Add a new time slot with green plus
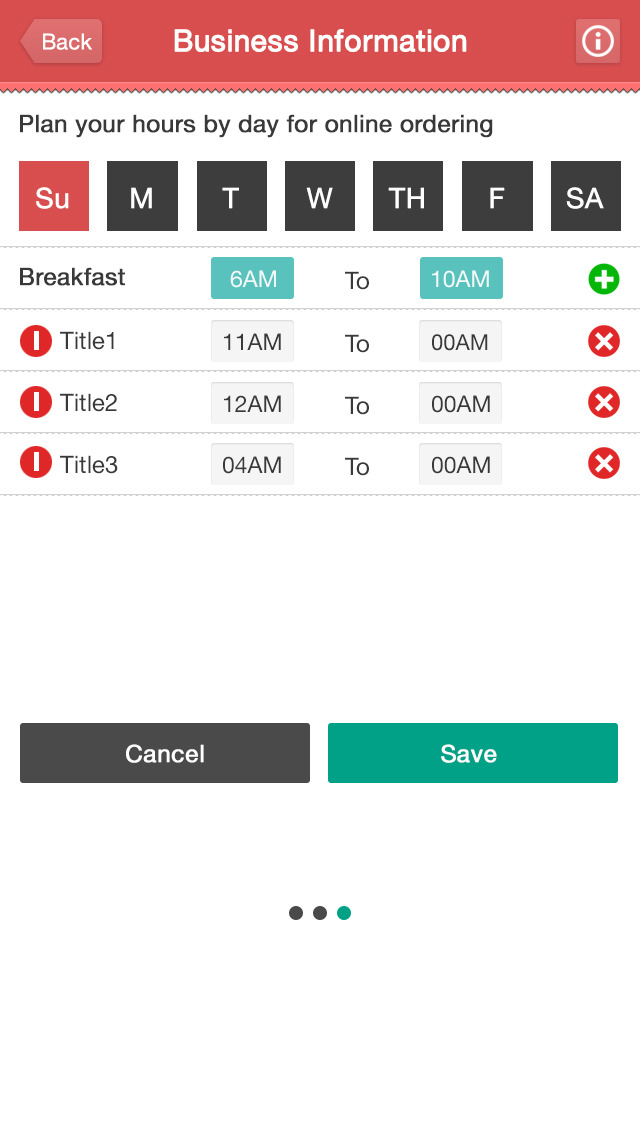Image resolution: width=640 pixels, height=1136 pixels. [604, 279]
